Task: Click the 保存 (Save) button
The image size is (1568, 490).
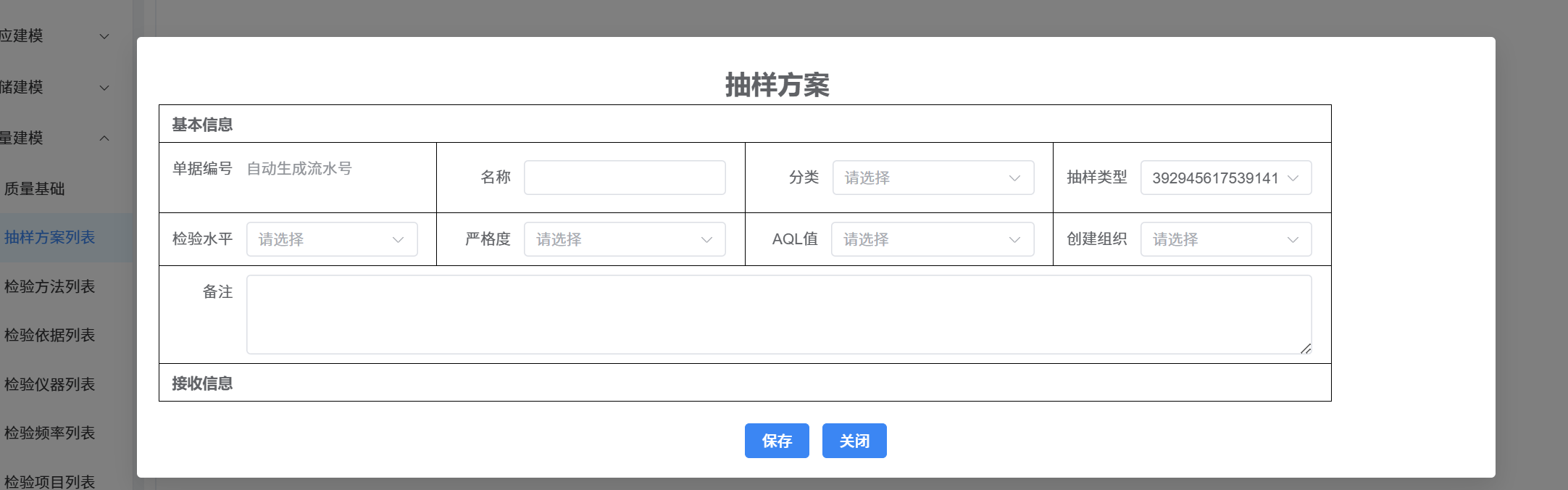Action: click(776, 441)
